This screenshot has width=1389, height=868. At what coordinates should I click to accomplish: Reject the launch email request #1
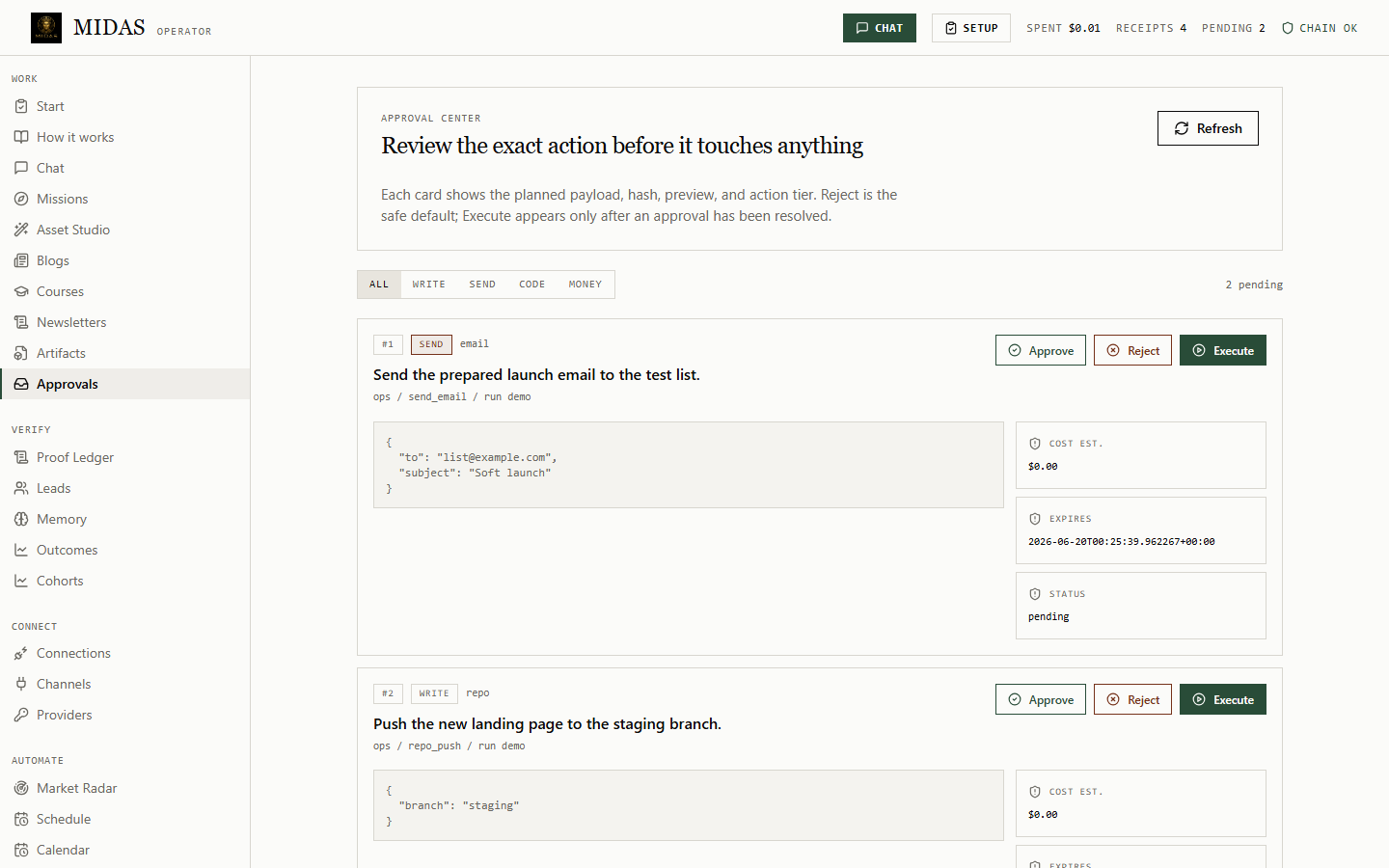1133,350
